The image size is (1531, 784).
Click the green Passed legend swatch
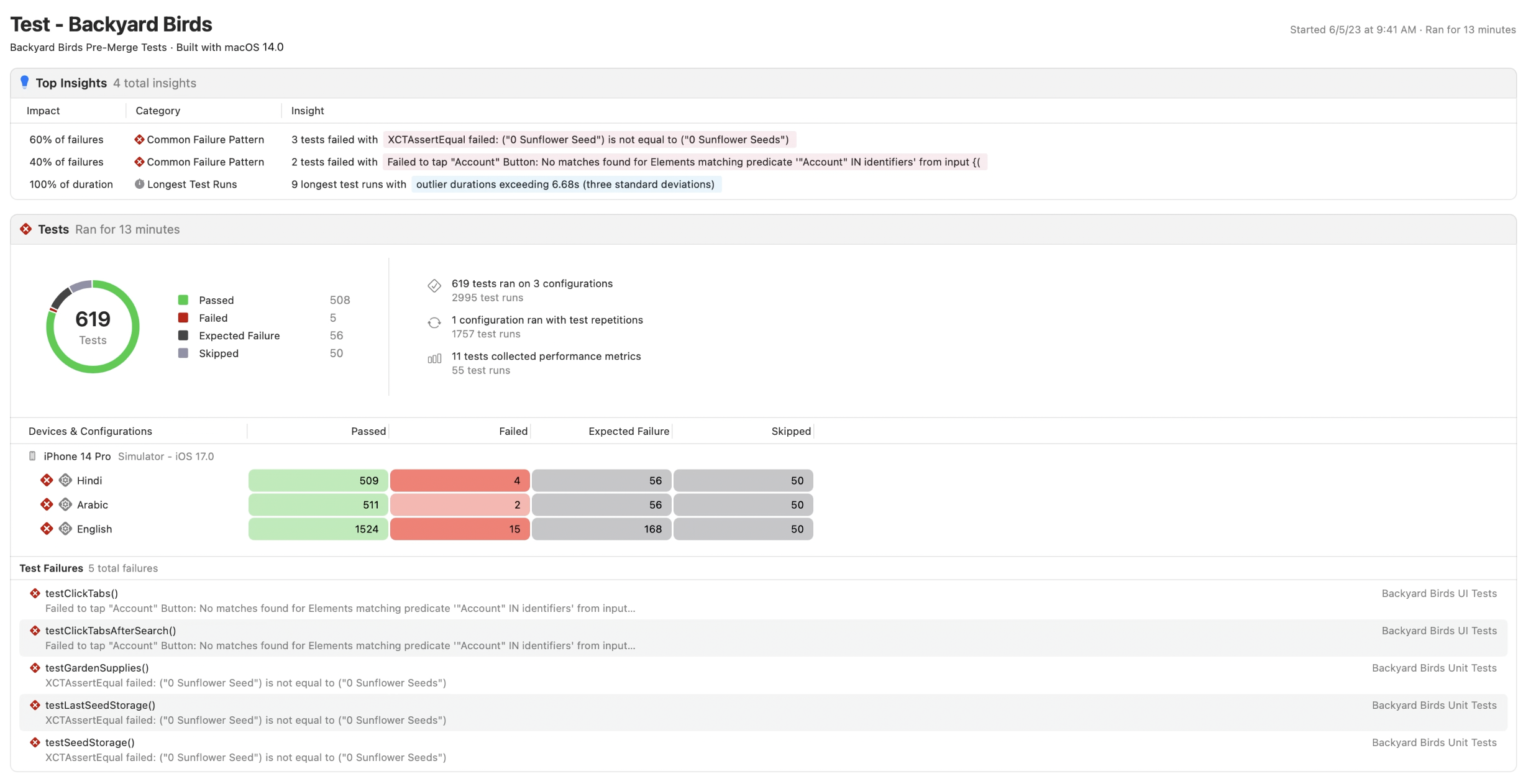[x=183, y=300]
